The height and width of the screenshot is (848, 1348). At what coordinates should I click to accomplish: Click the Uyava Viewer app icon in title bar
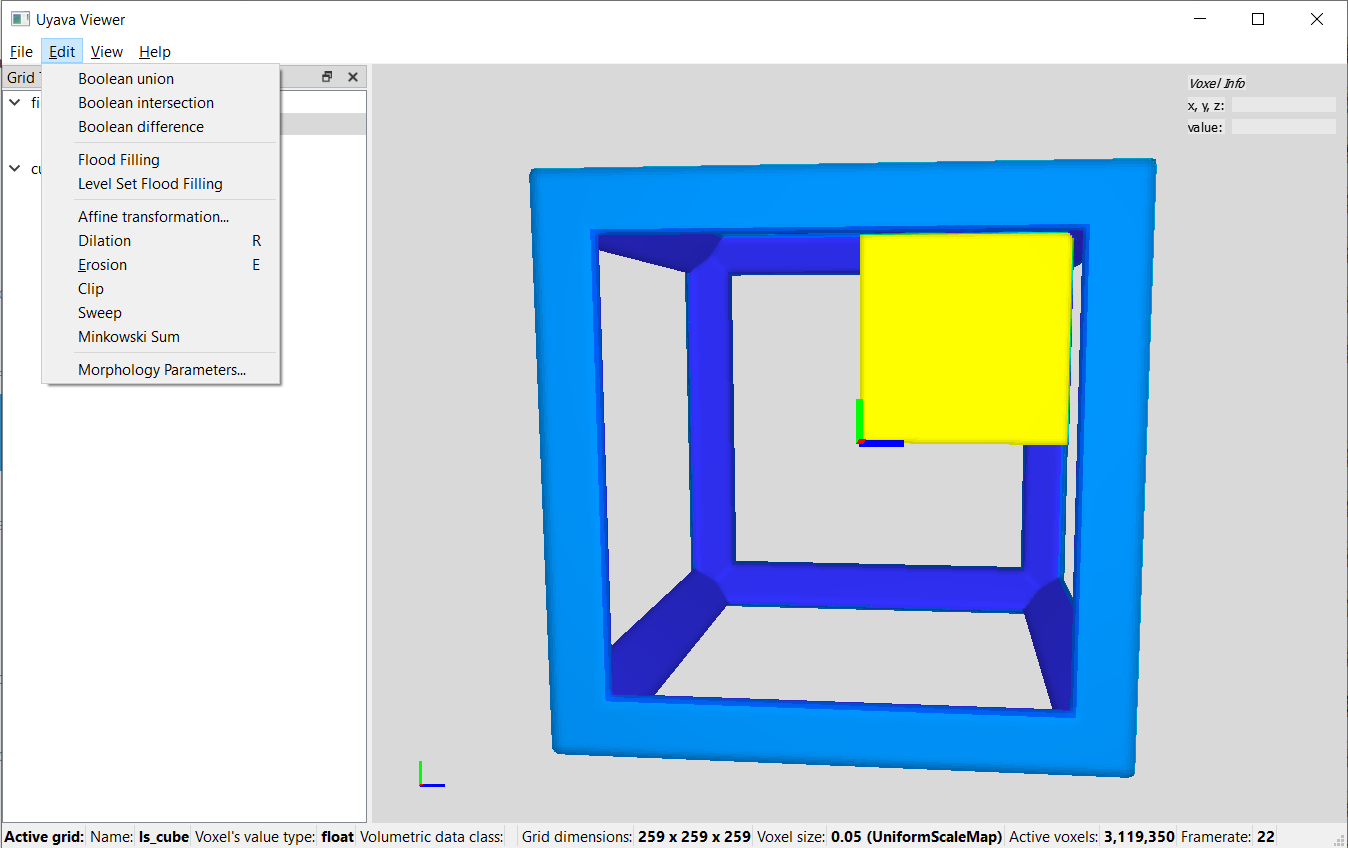(20, 19)
